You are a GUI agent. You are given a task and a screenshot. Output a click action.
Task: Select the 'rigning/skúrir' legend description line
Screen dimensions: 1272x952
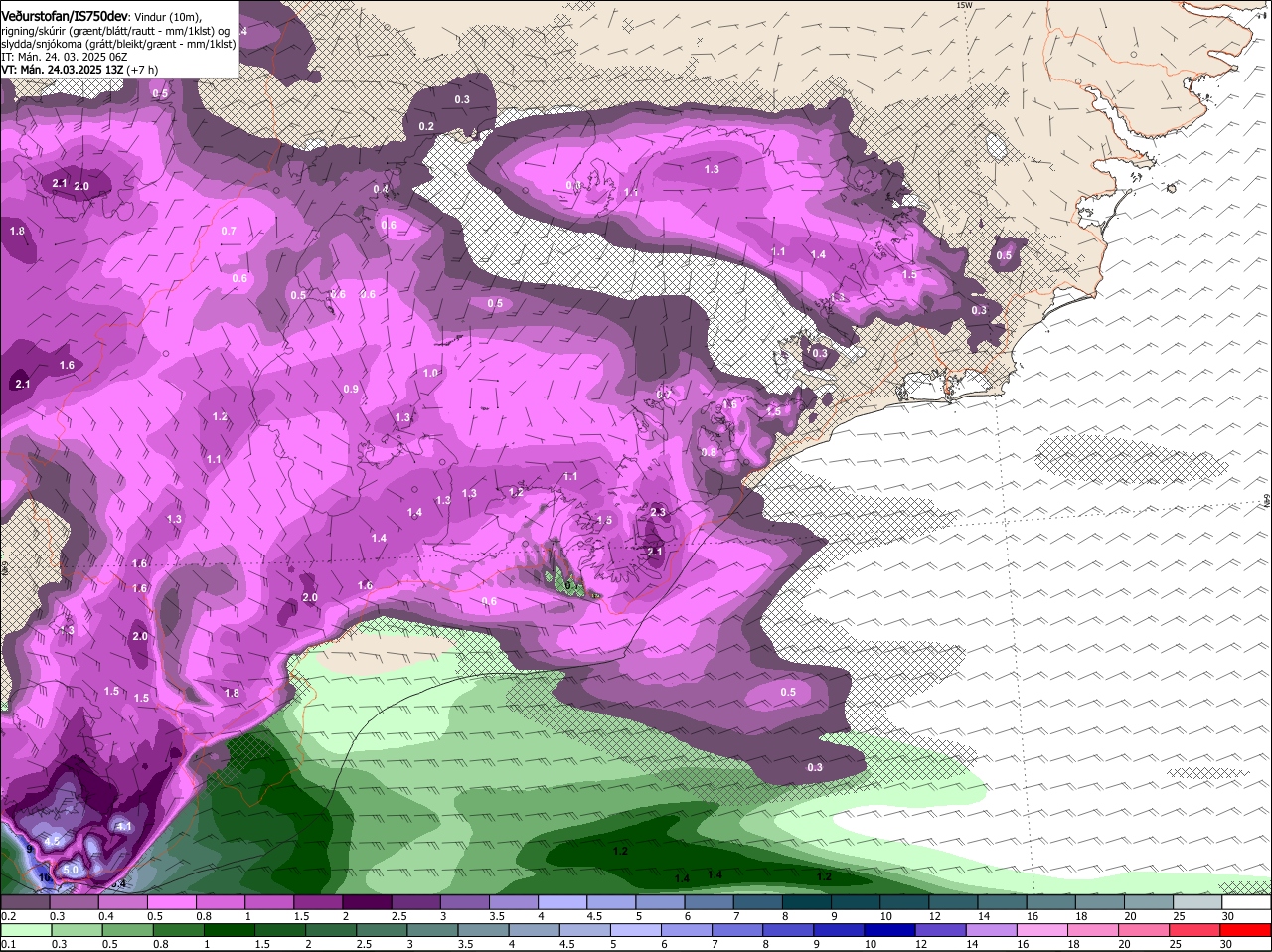point(114,30)
